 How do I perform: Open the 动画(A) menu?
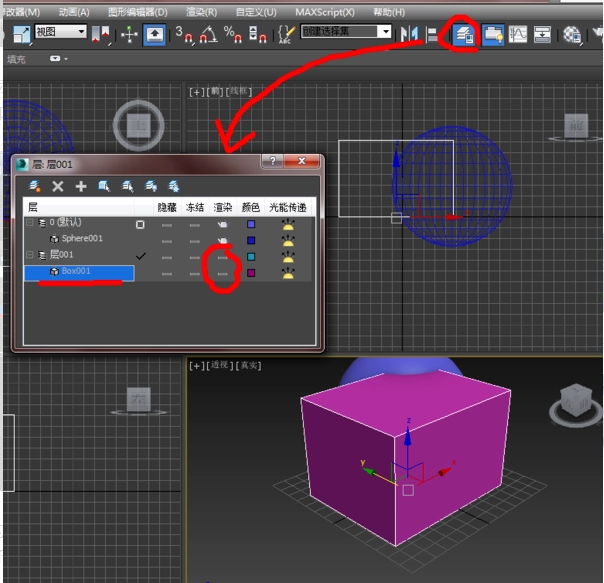(x=74, y=12)
